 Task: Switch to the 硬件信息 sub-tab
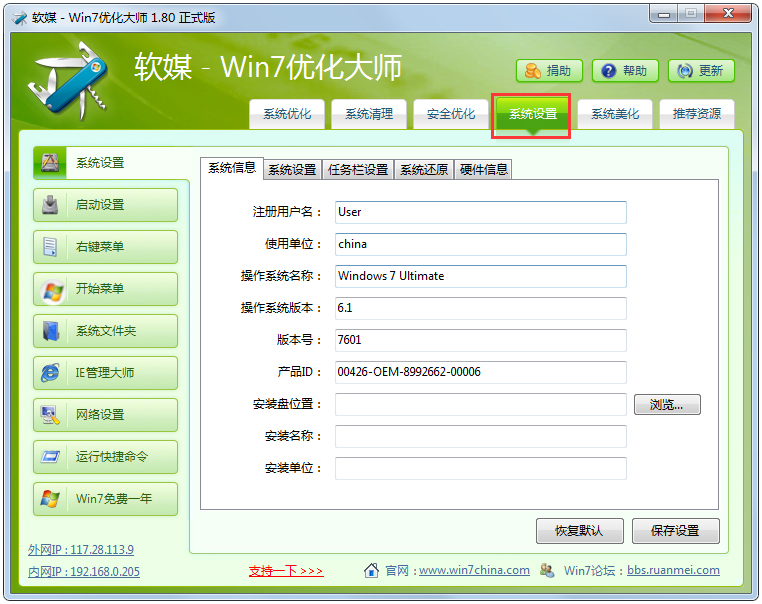pos(483,170)
